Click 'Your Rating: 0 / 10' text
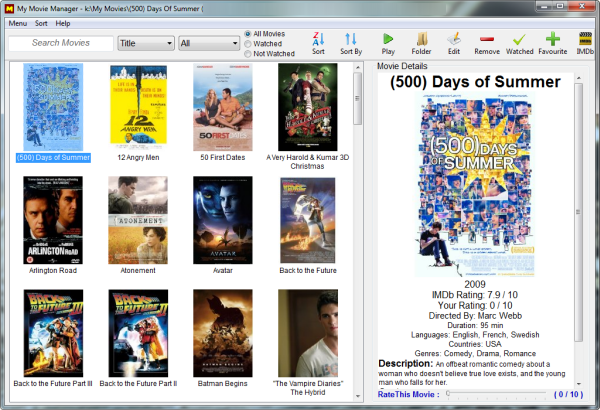 pyautogui.click(x=475, y=305)
